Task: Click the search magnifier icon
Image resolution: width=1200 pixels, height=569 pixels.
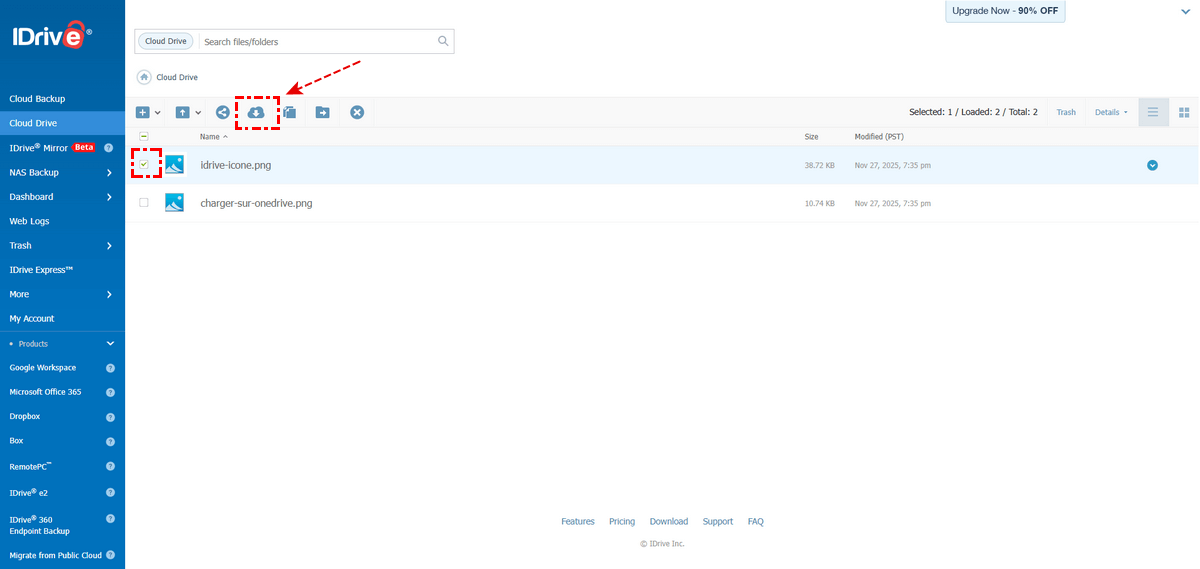Action: click(x=443, y=41)
